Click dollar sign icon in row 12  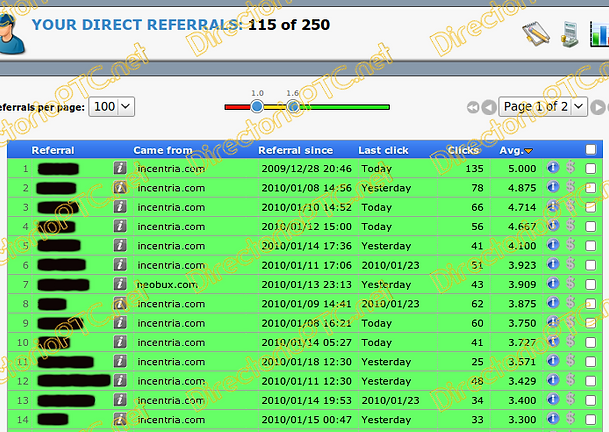pyautogui.click(x=571, y=380)
